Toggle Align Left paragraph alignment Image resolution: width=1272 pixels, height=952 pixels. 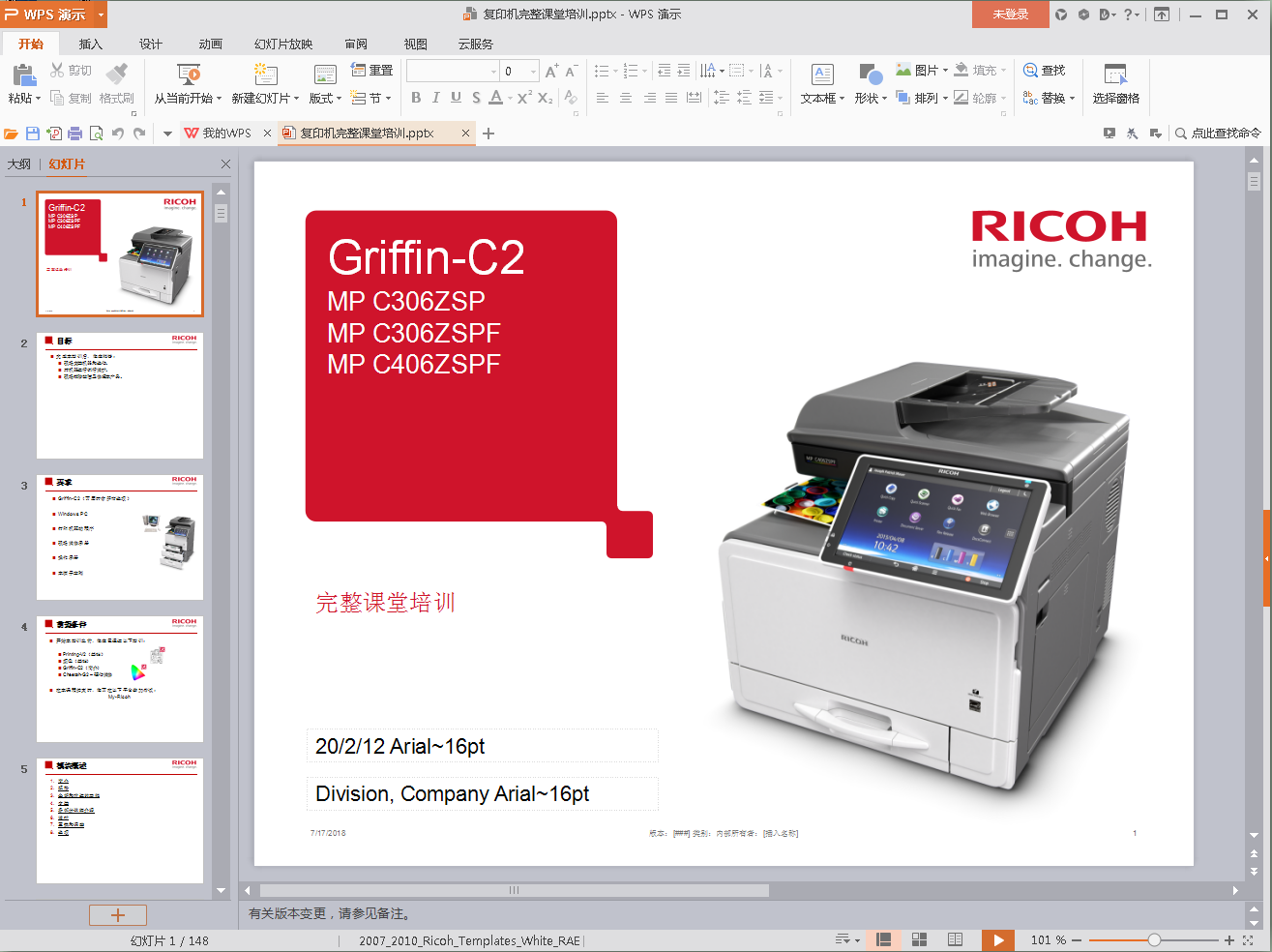(x=603, y=98)
